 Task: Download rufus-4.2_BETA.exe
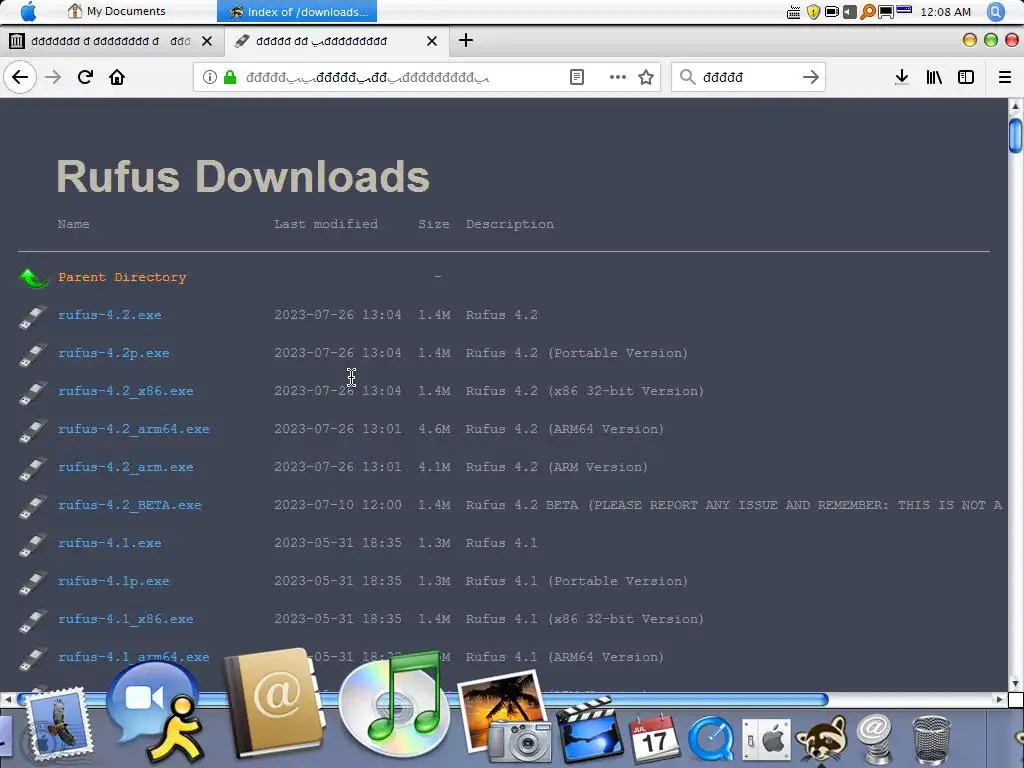point(130,505)
